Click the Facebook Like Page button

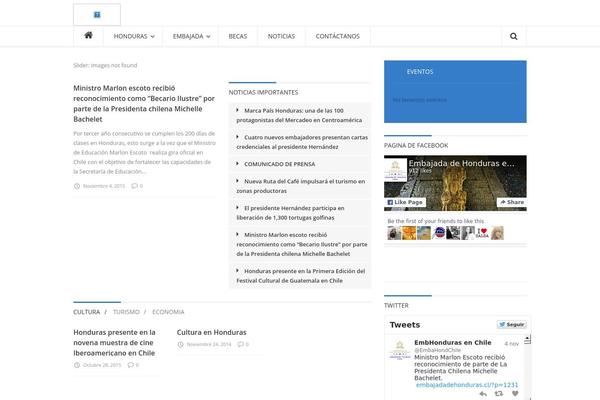point(405,202)
